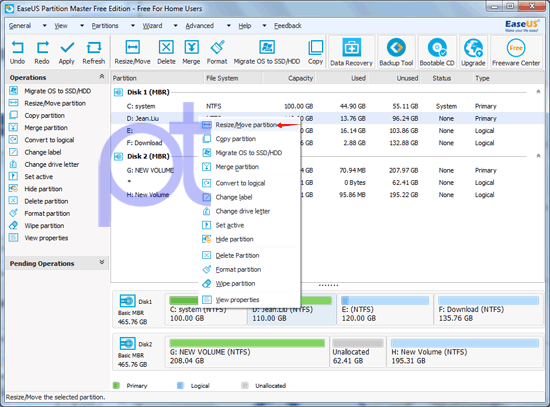Screen dimensions: 550x407
Task: Select the H: New Volume row in list
Action: coord(328,195)
